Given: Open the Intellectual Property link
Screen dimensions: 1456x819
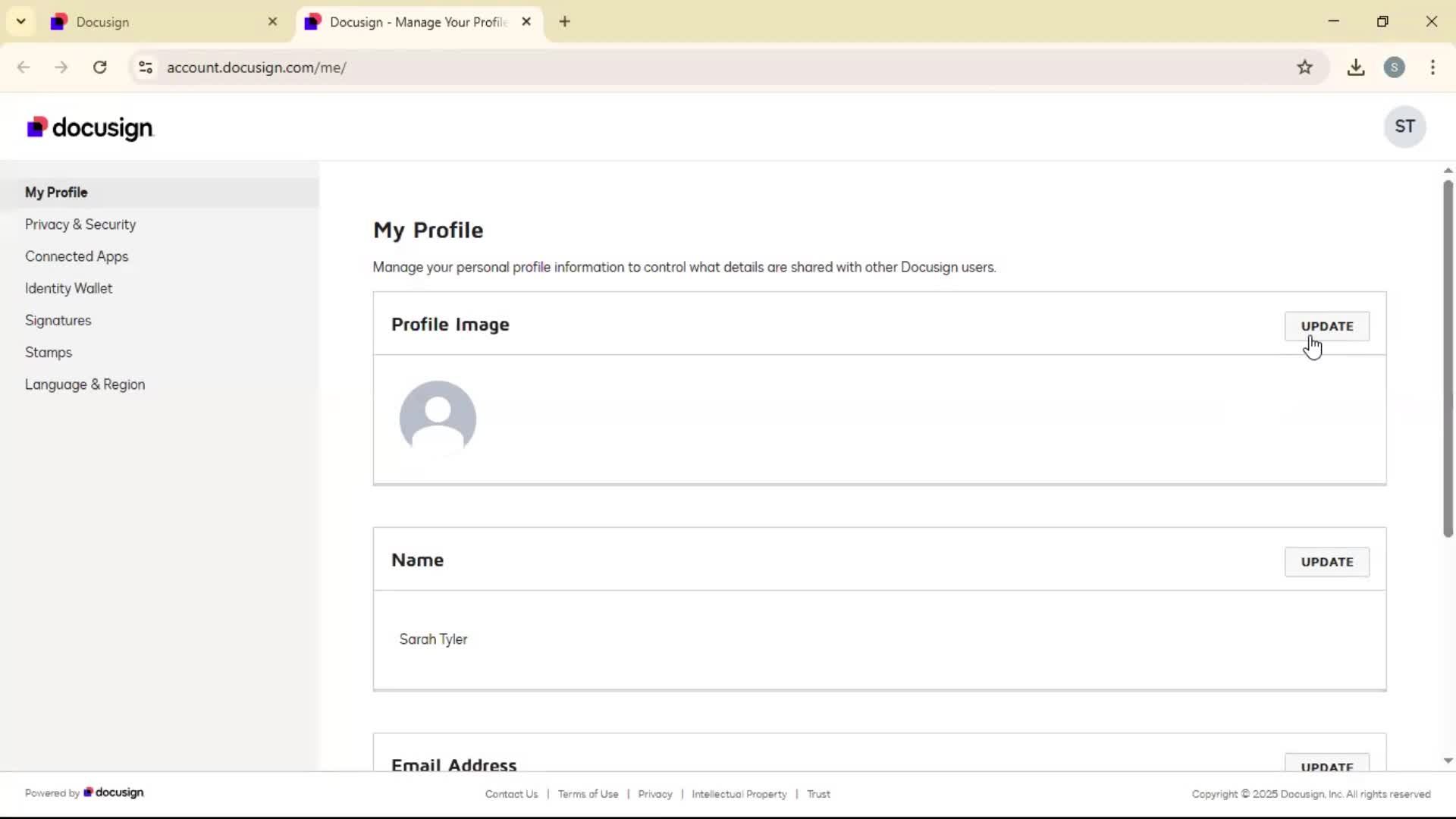Looking at the screenshot, I should coord(739,794).
